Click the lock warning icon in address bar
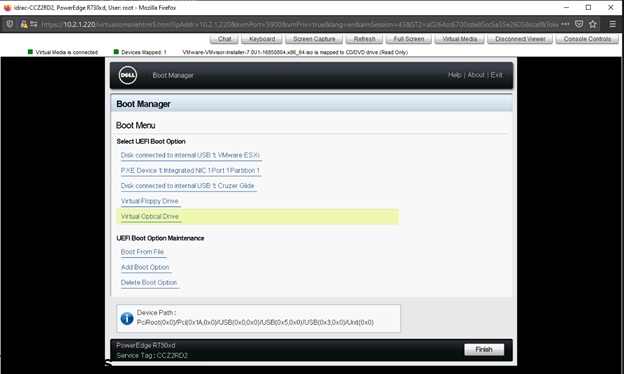 pyautogui.click(x=24, y=24)
